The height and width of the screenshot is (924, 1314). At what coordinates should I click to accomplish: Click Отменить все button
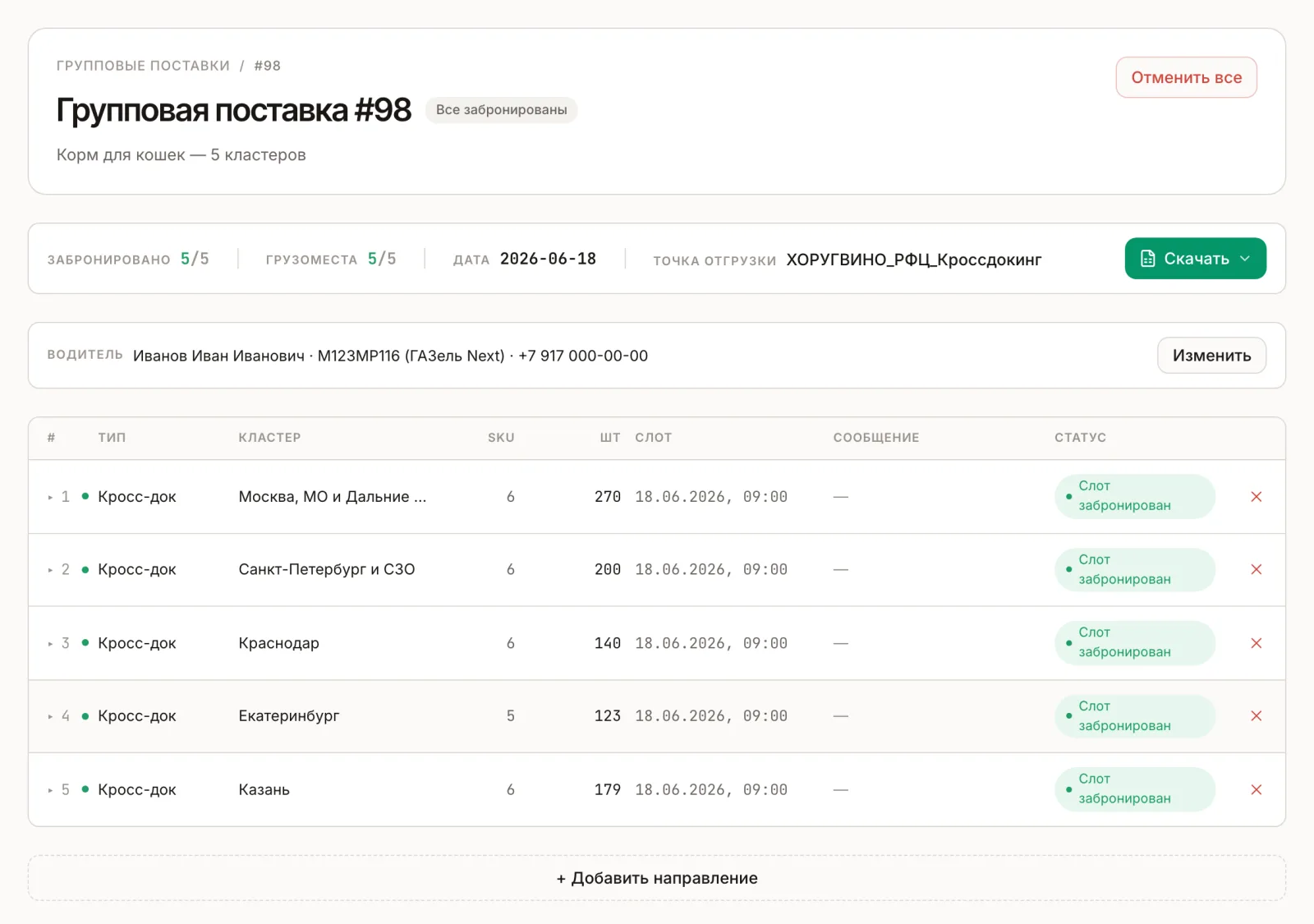coord(1186,77)
